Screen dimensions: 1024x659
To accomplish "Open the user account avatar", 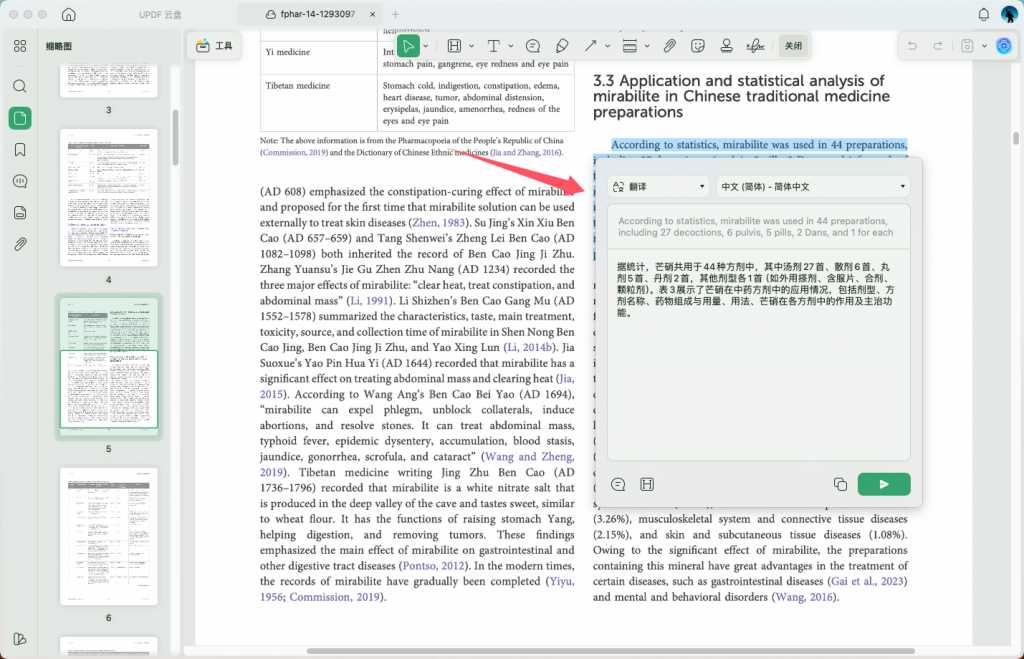I will point(1009,14).
